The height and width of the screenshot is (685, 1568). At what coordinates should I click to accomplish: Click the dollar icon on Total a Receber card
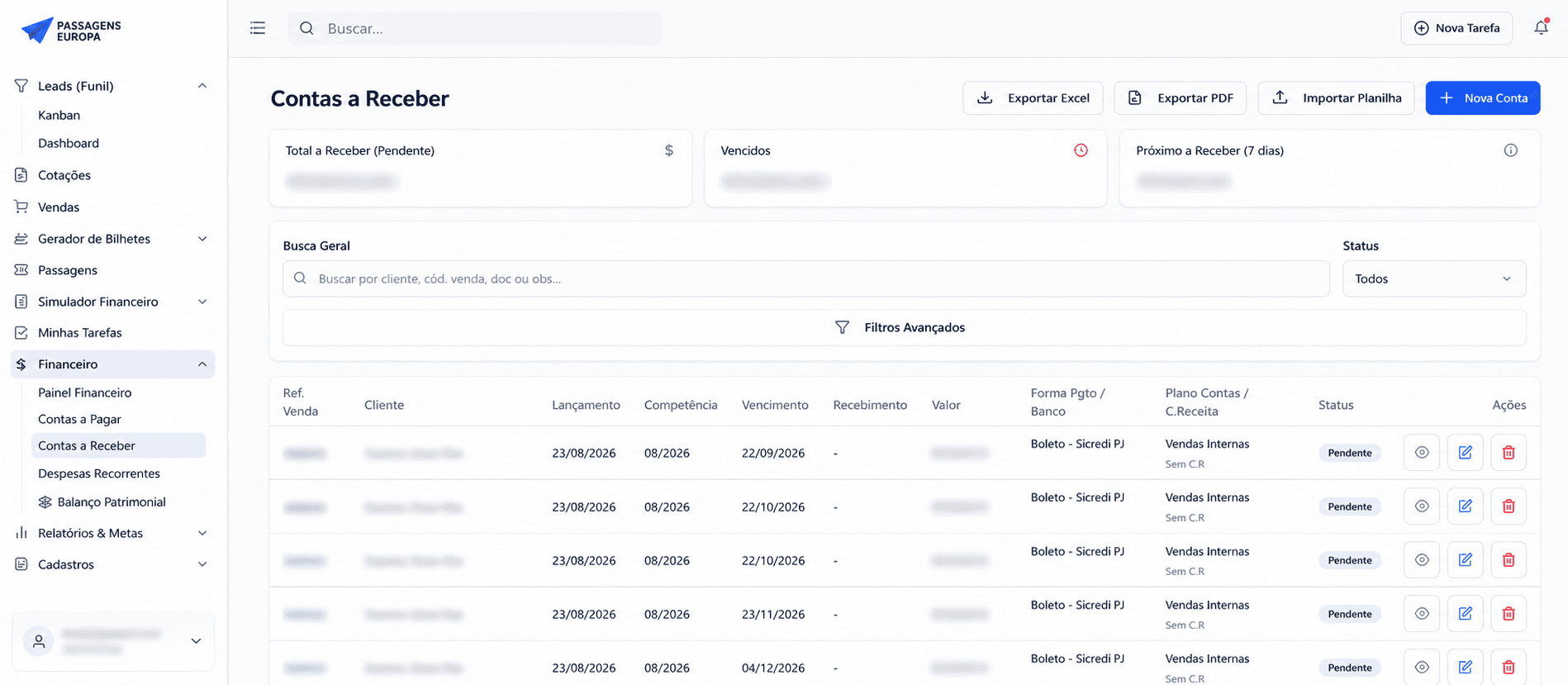coord(669,150)
